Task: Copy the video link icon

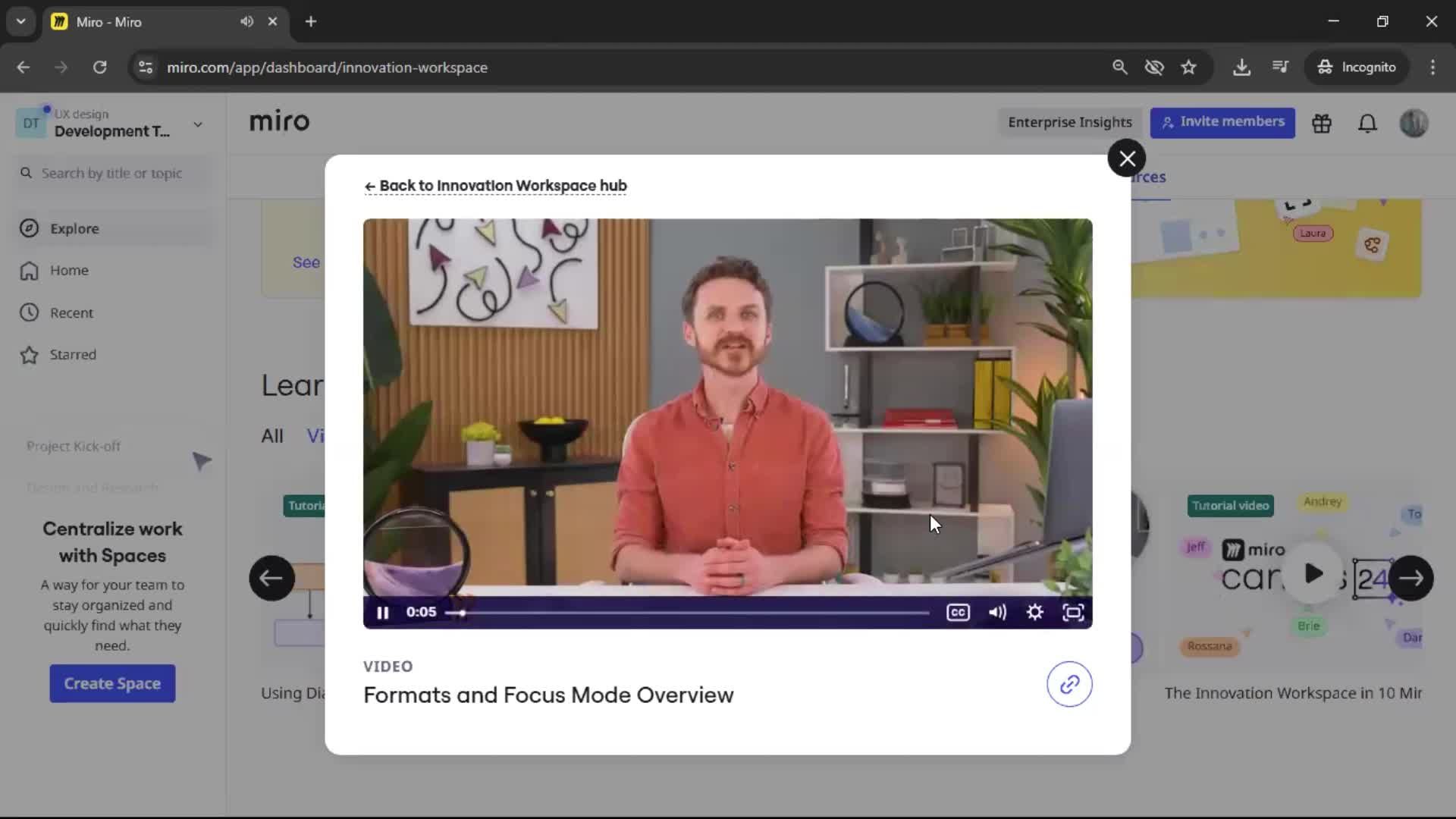Action: click(1069, 685)
